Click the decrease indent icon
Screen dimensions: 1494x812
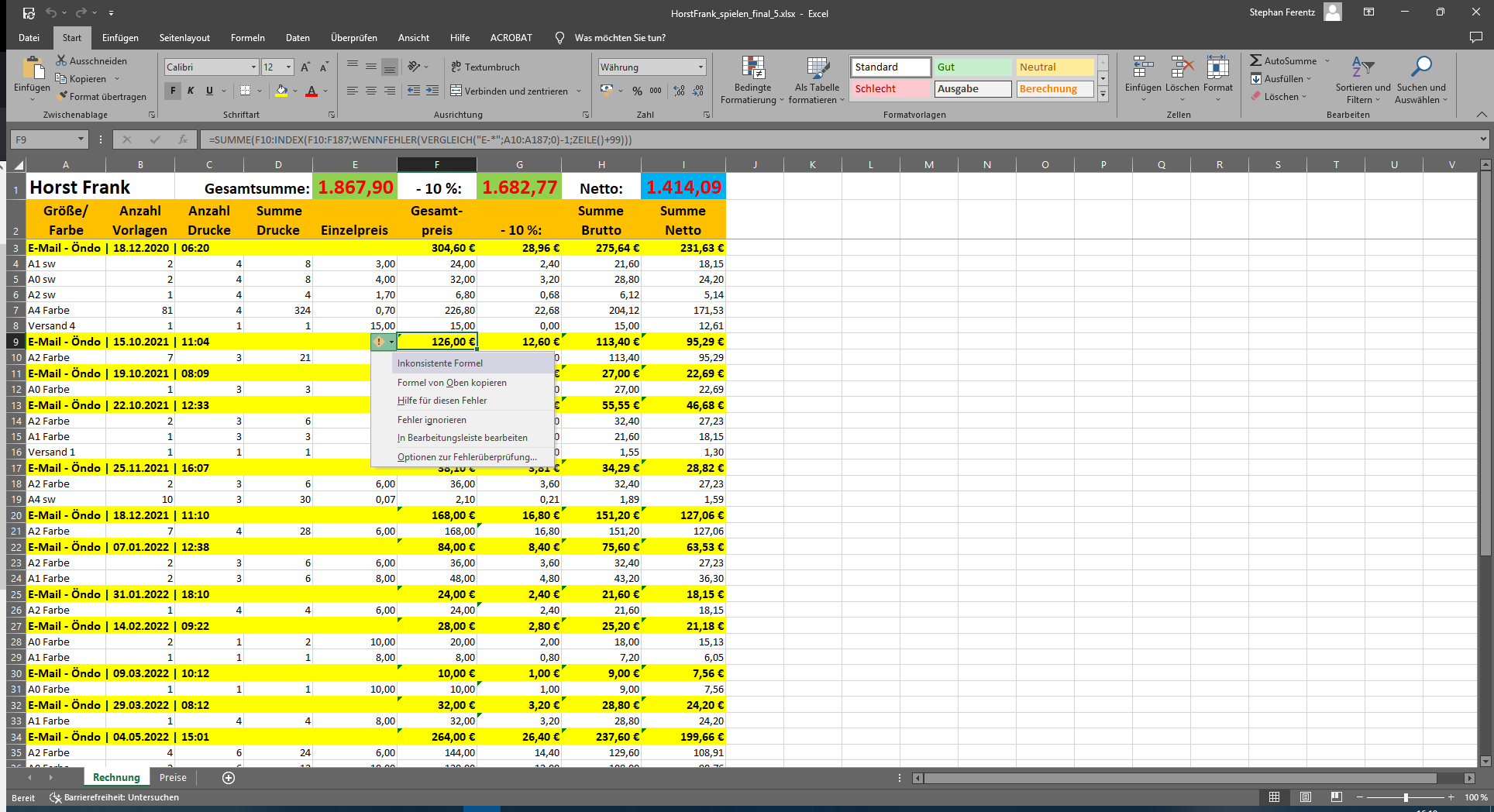[x=414, y=91]
